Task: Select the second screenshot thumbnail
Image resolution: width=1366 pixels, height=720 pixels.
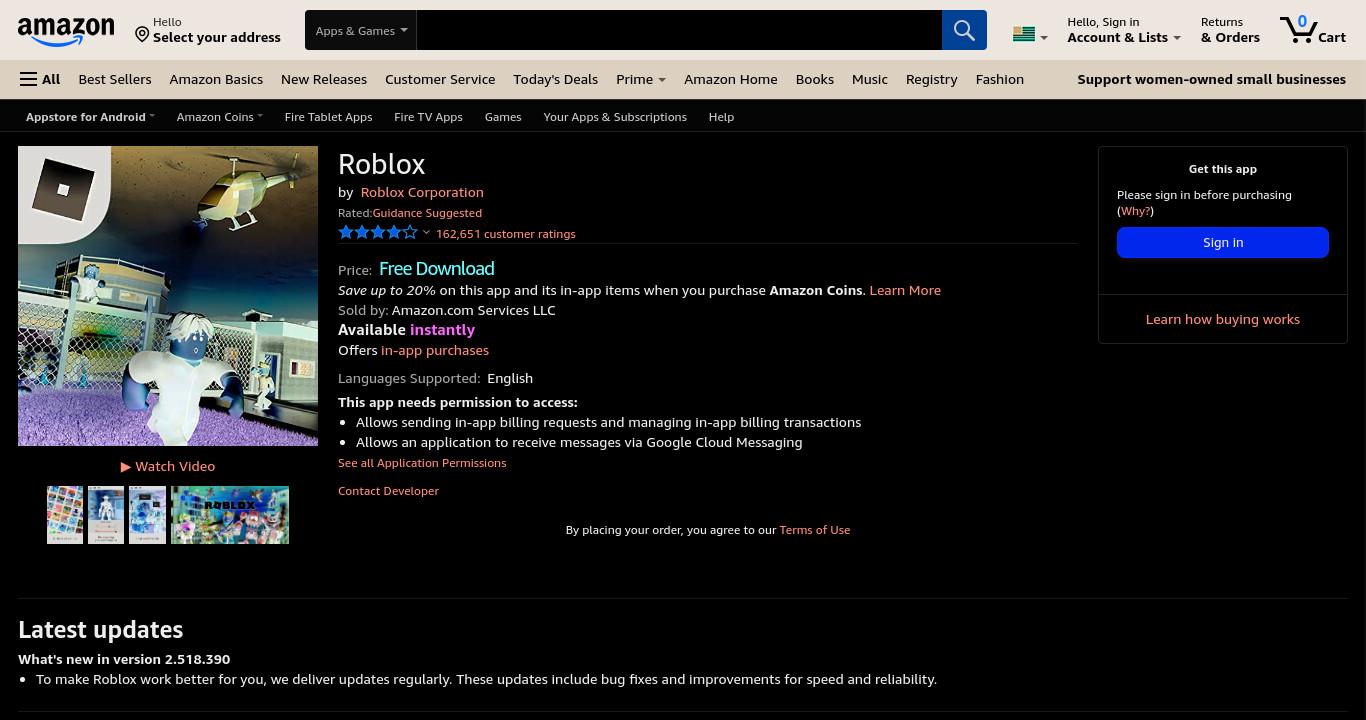Action: (106, 515)
